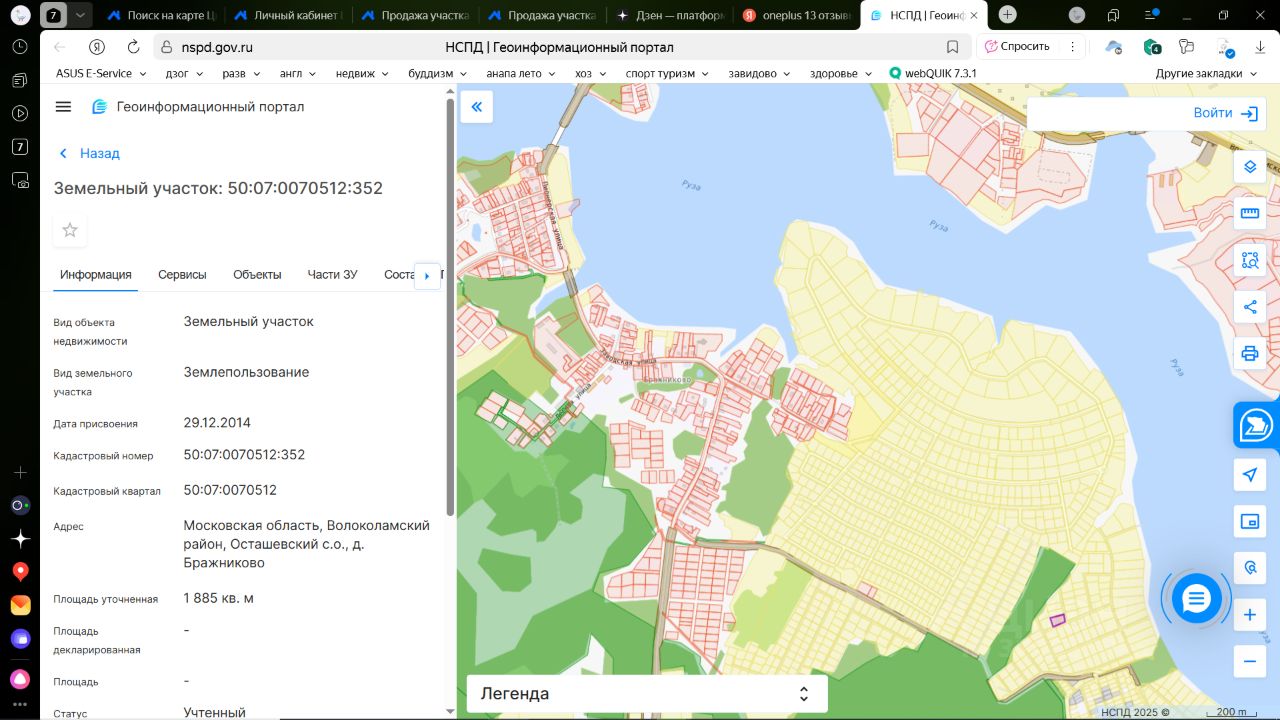Zoom out with the minus button

tap(1249, 661)
